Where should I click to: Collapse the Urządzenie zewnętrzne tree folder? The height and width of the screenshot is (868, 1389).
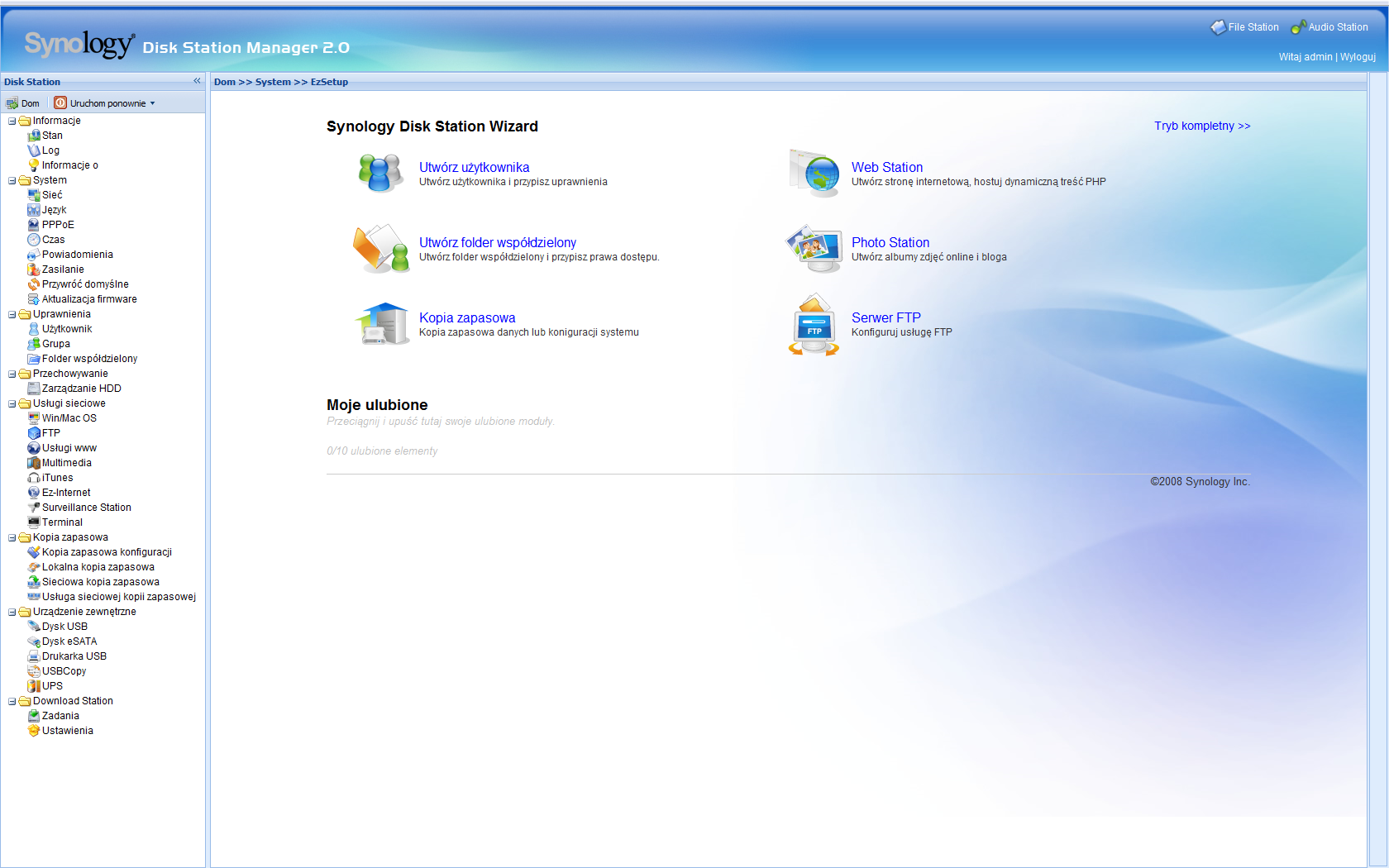12,612
